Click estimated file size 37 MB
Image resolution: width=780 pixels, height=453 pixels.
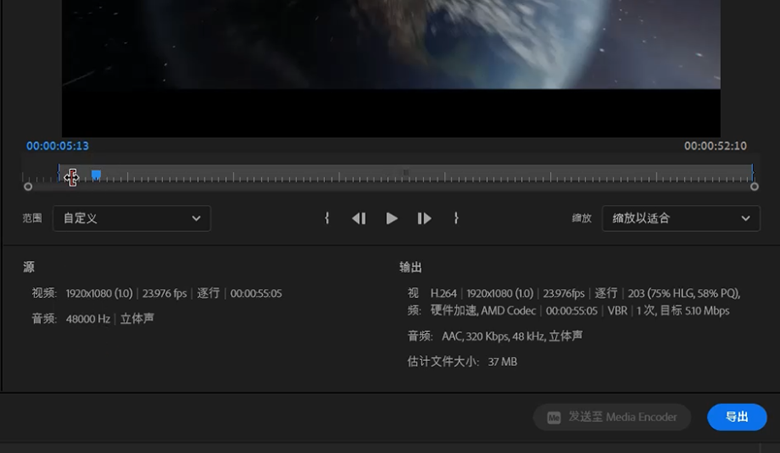[x=502, y=362]
